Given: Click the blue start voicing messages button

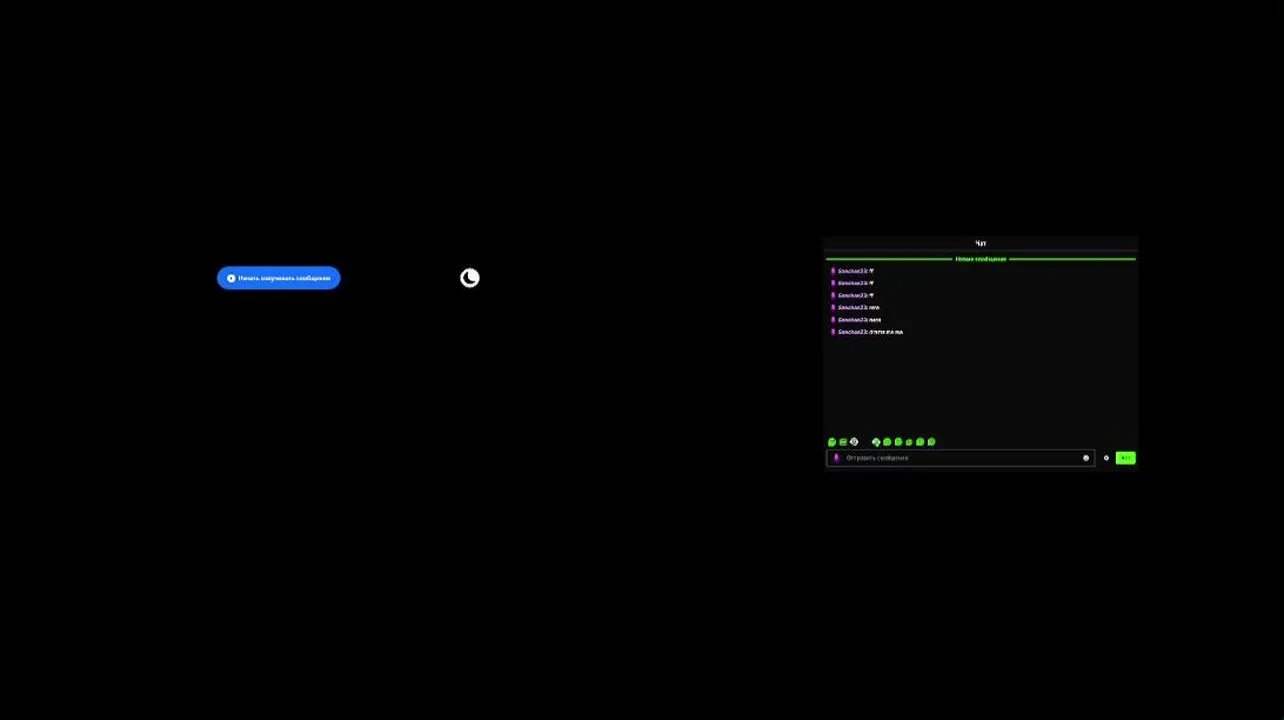Looking at the screenshot, I should pyautogui.click(x=278, y=278).
